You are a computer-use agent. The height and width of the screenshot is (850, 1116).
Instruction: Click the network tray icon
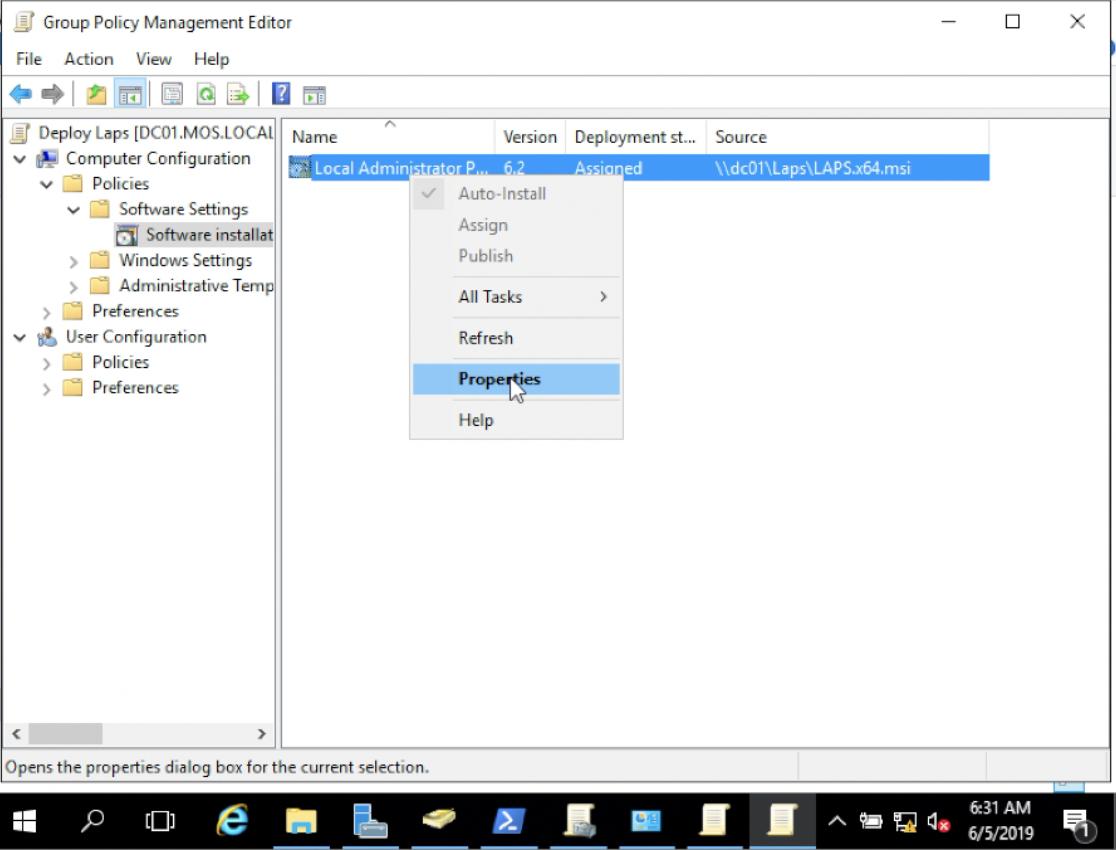[x=905, y=823]
